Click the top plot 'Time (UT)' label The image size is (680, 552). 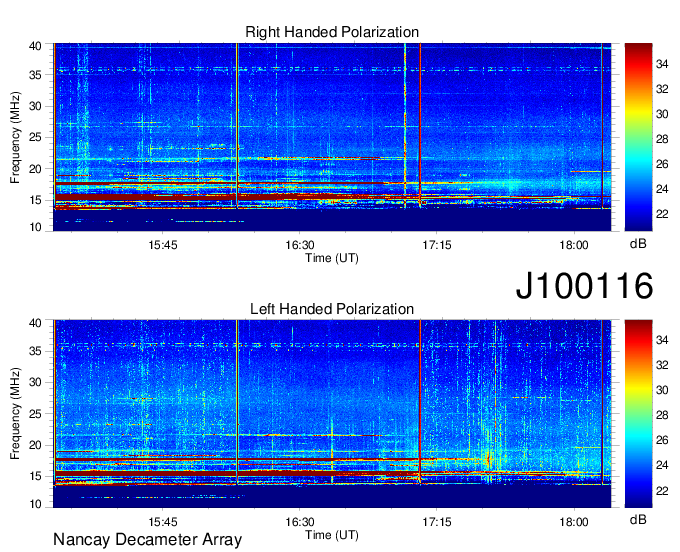point(332,258)
